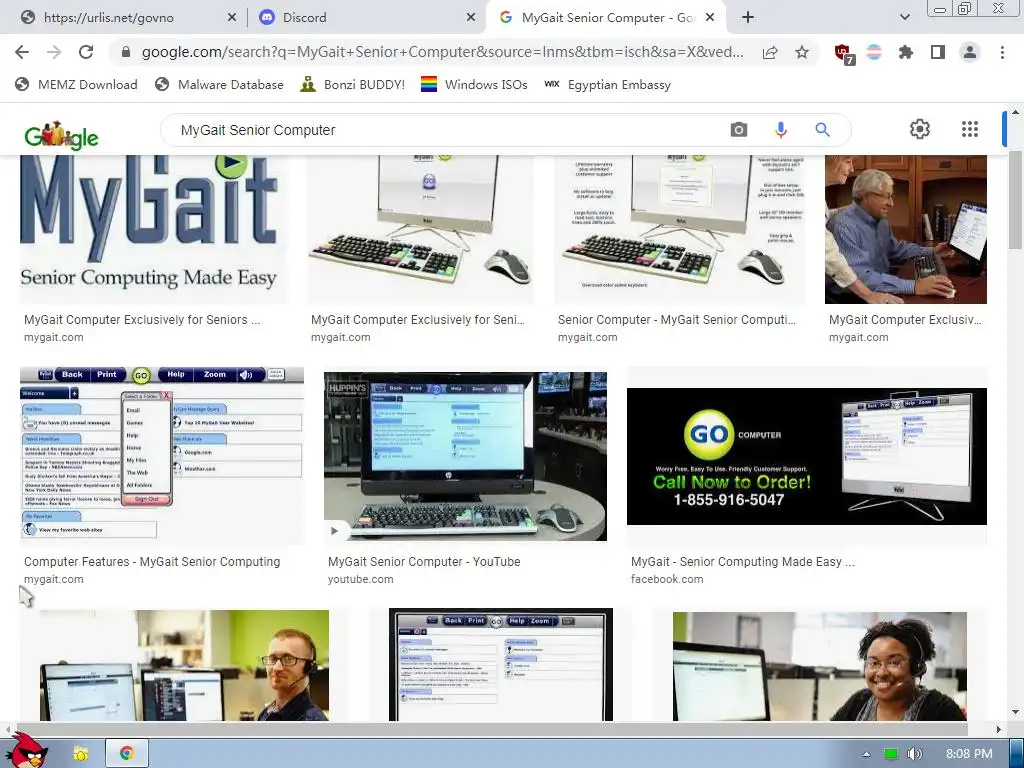The height and width of the screenshot is (768, 1024).
Task: Search by image with camera icon
Action: (x=739, y=130)
